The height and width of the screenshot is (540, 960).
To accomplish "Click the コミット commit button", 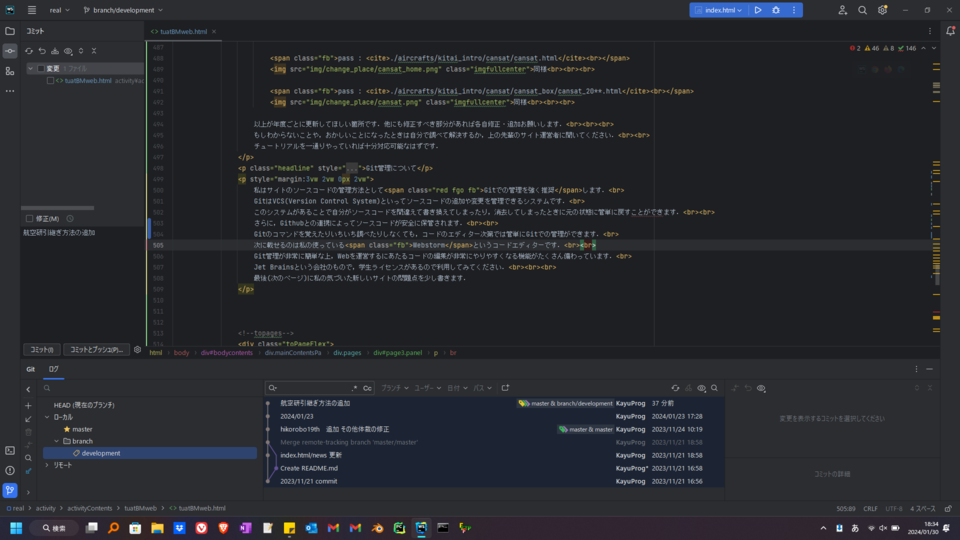I will [42, 350].
